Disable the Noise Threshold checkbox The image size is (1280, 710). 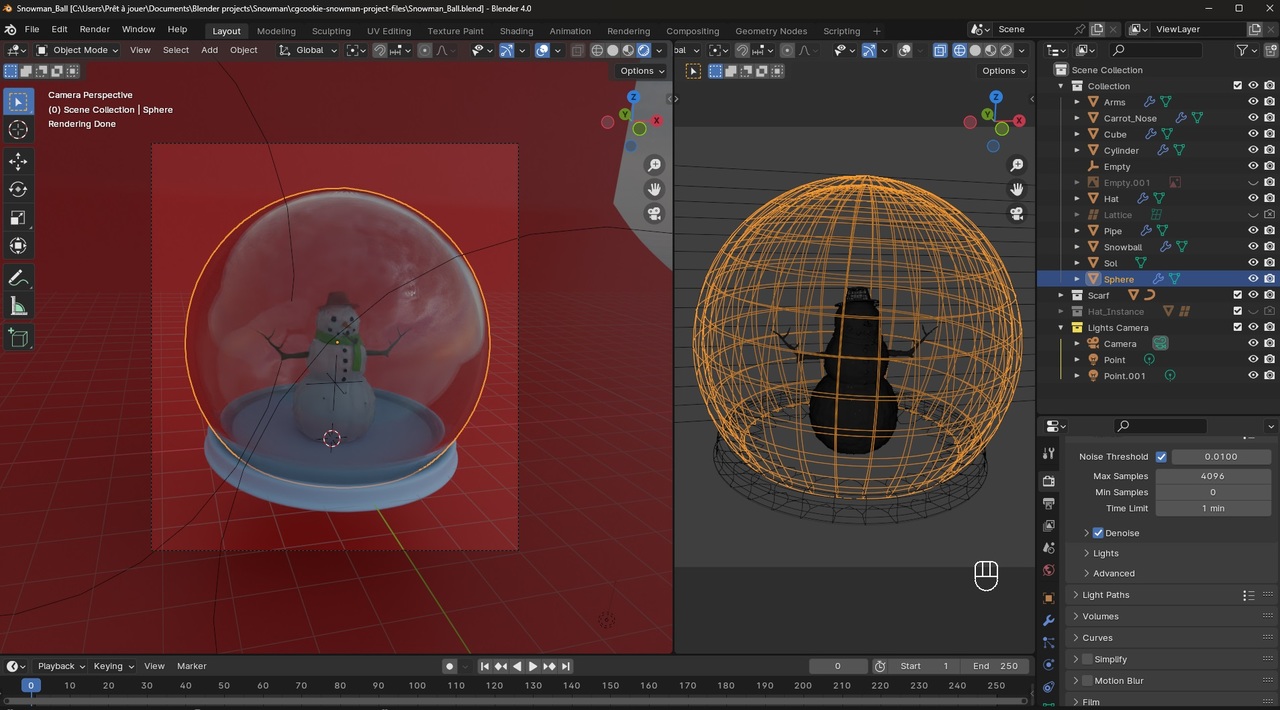click(x=1161, y=457)
